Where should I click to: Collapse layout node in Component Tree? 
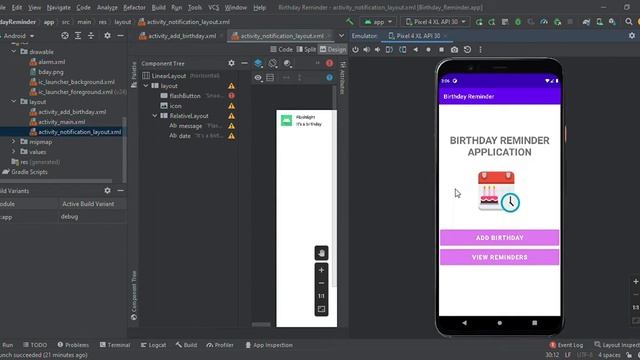click(x=146, y=86)
